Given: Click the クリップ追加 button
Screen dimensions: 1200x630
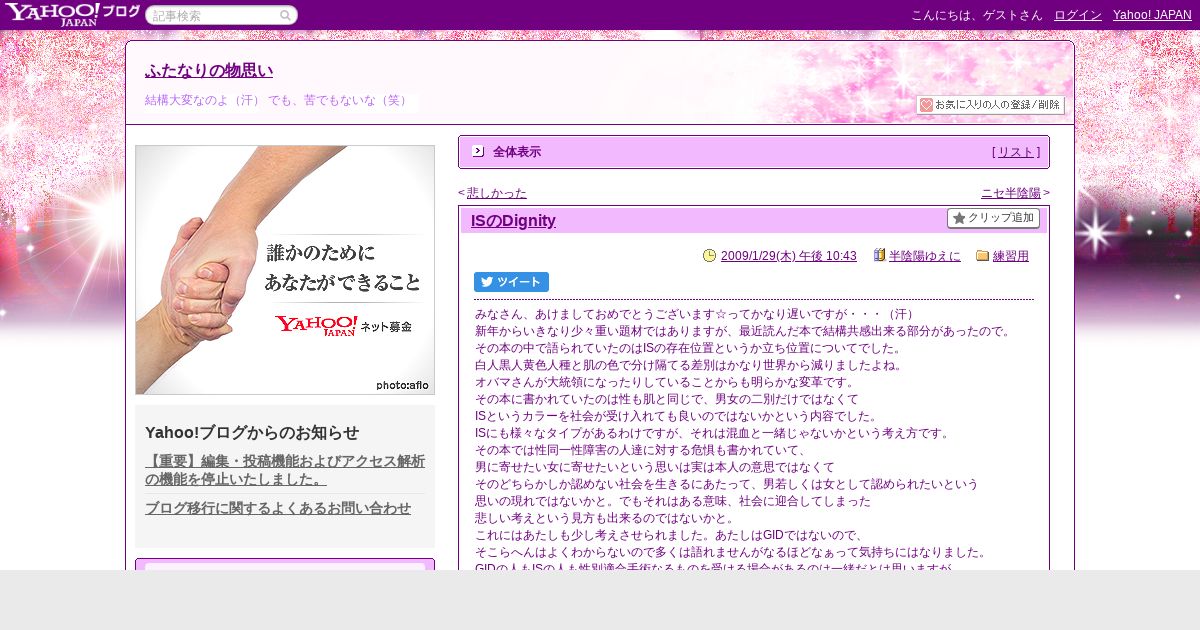Looking at the screenshot, I should tap(993, 218).
